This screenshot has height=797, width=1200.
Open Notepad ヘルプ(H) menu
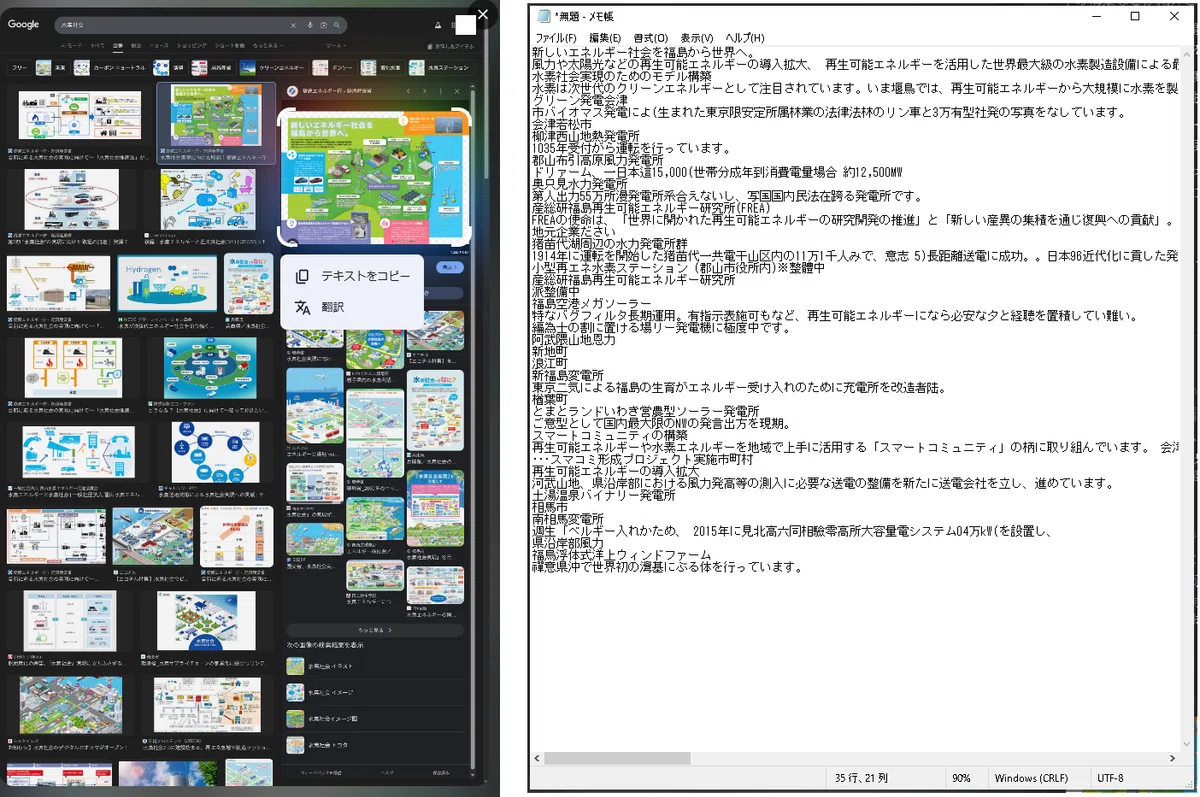pos(745,38)
